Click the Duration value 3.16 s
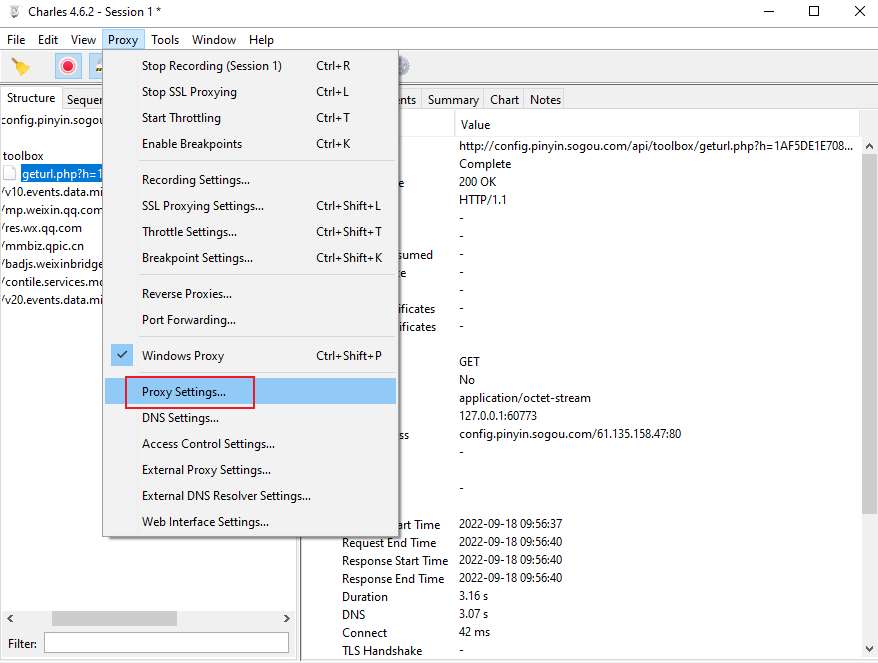 pyautogui.click(x=473, y=596)
